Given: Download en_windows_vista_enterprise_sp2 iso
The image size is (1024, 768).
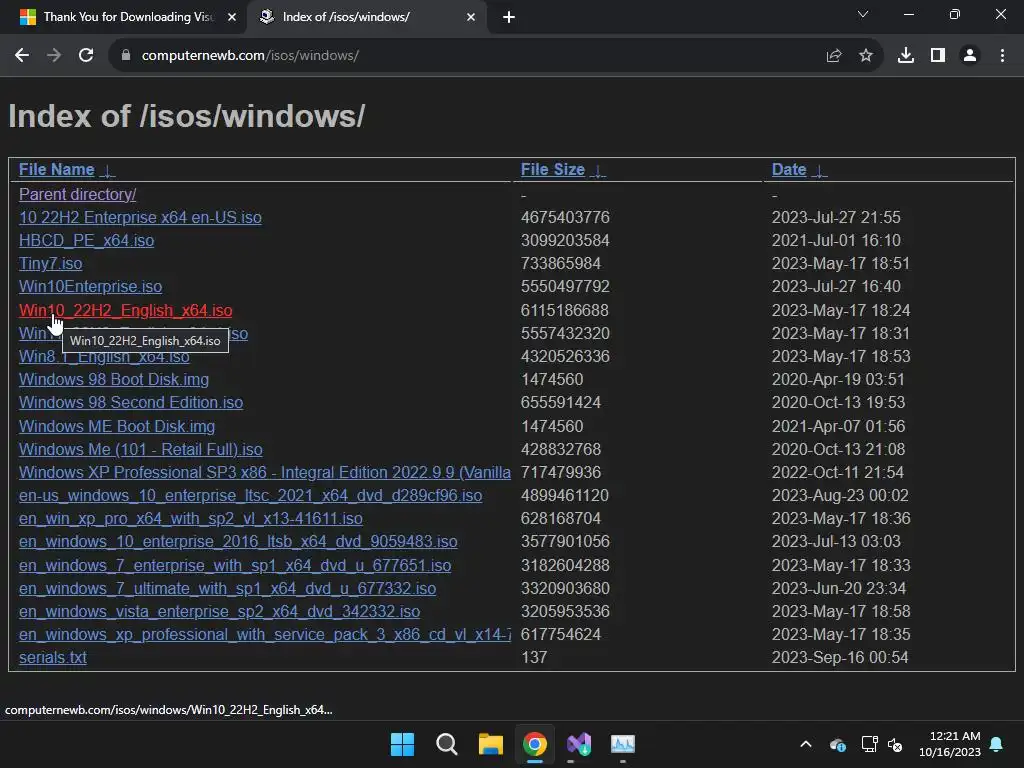Looking at the screenshot, I should 219,611.
